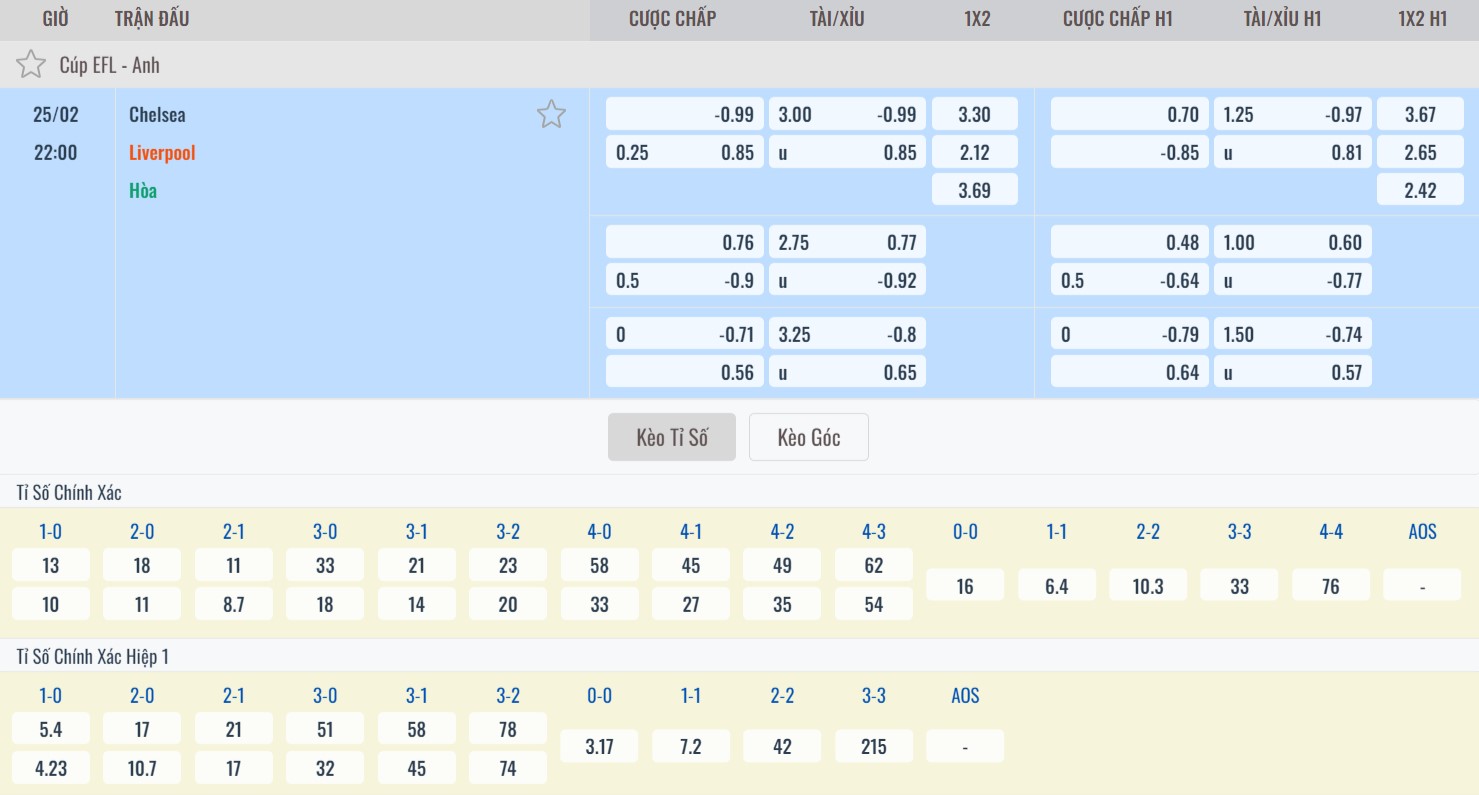Bet on full-time 0-0 score odds 16
This screenshot has width=1479, height=795.
965,585
